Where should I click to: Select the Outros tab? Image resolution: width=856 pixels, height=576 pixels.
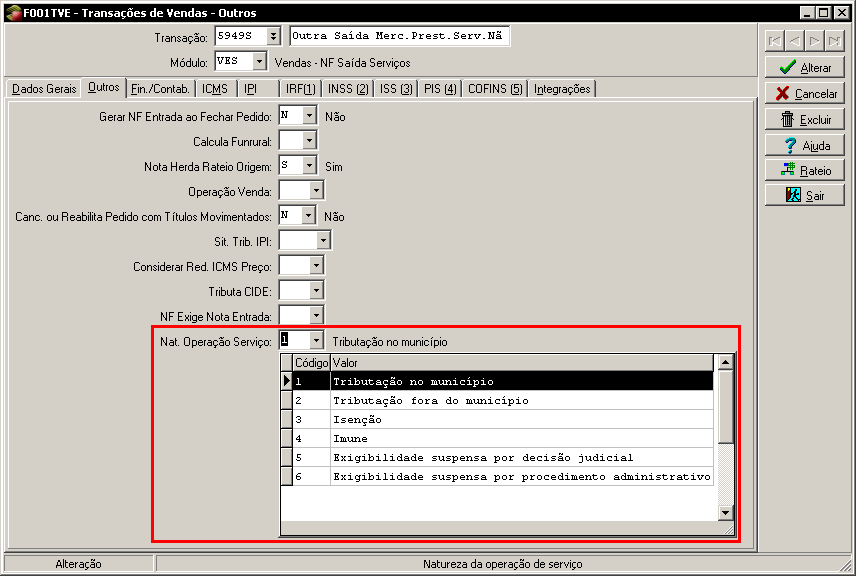(x=104, y=87)
